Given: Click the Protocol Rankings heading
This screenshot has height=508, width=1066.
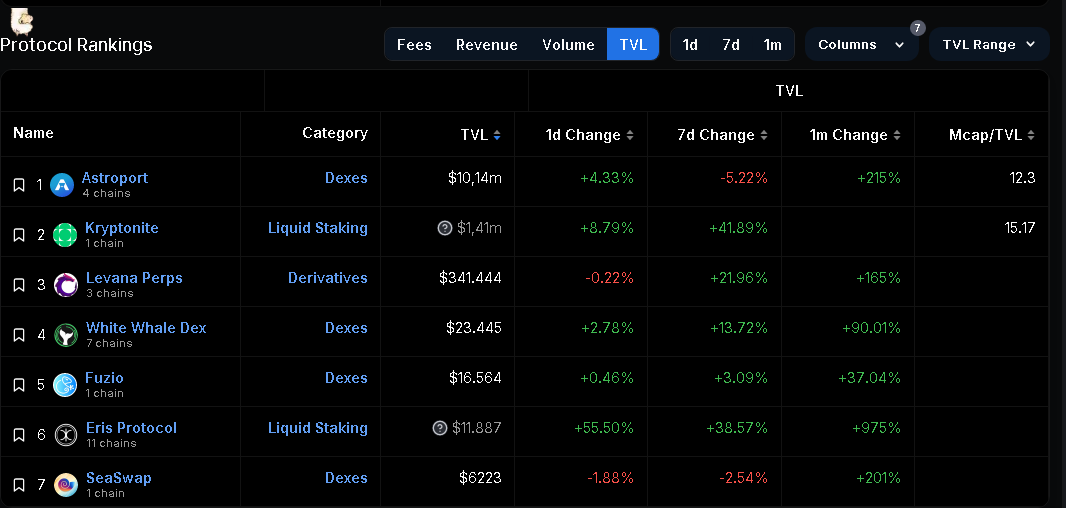Looking at the screenshot, I should pyautogui.click(x=76, y=45).
